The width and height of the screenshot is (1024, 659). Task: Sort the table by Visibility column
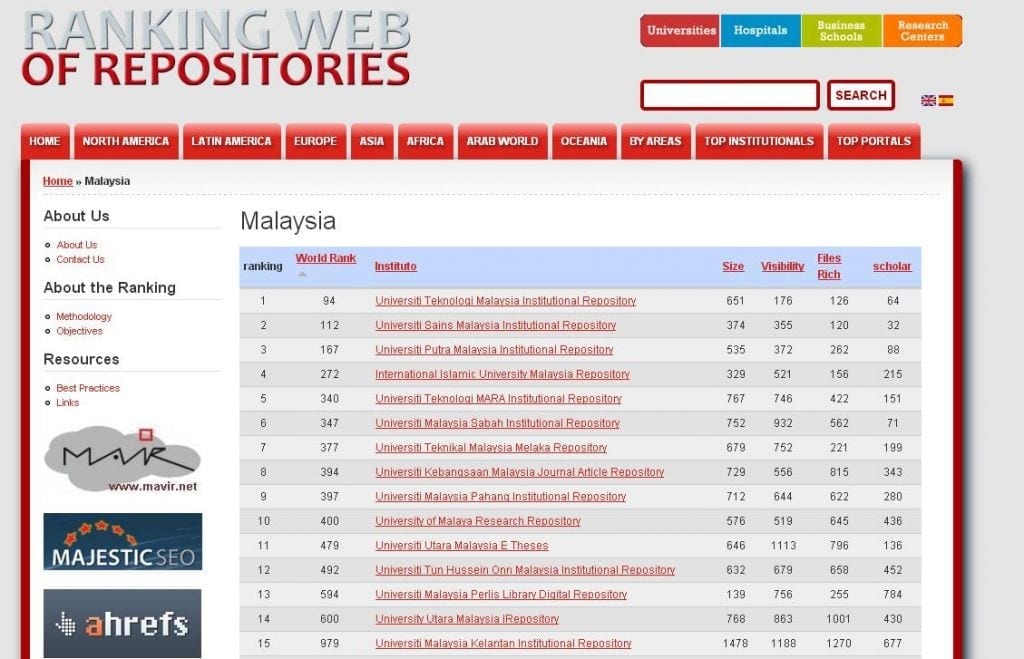point(783,266)
